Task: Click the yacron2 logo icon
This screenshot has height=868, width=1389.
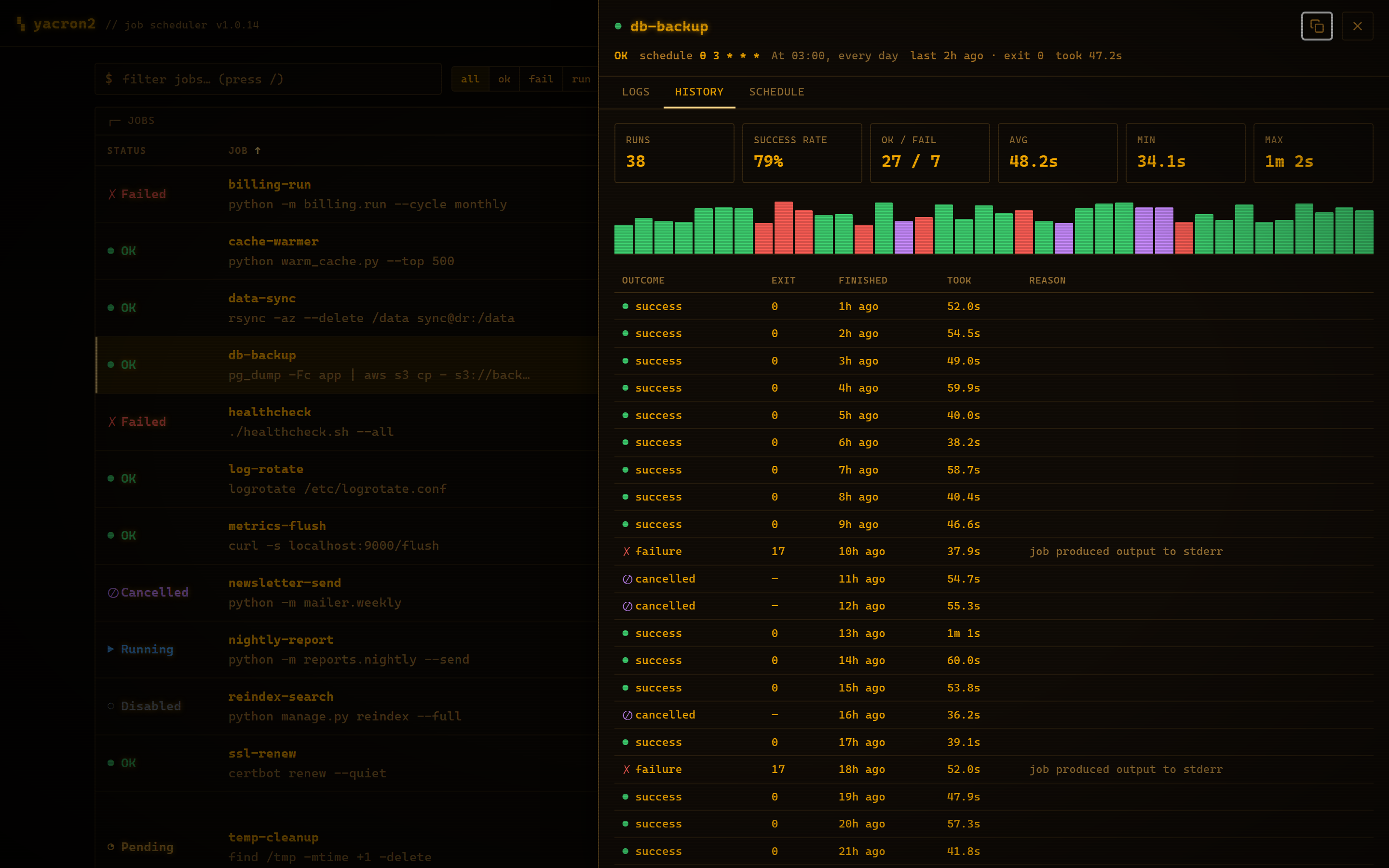Action: [x=21, y=24]
